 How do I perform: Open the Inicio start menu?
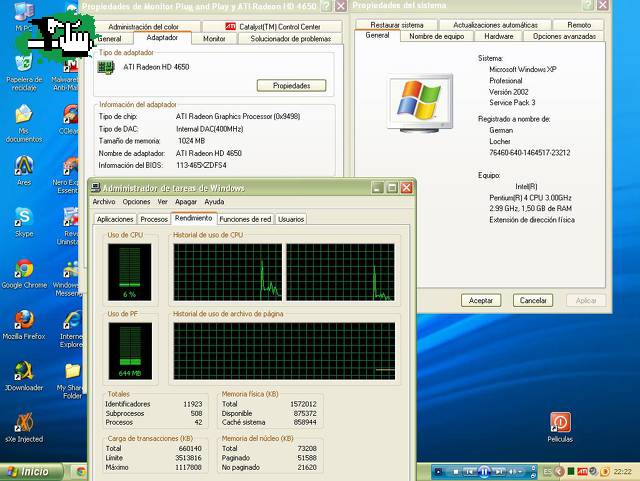[x=31, y=472]
